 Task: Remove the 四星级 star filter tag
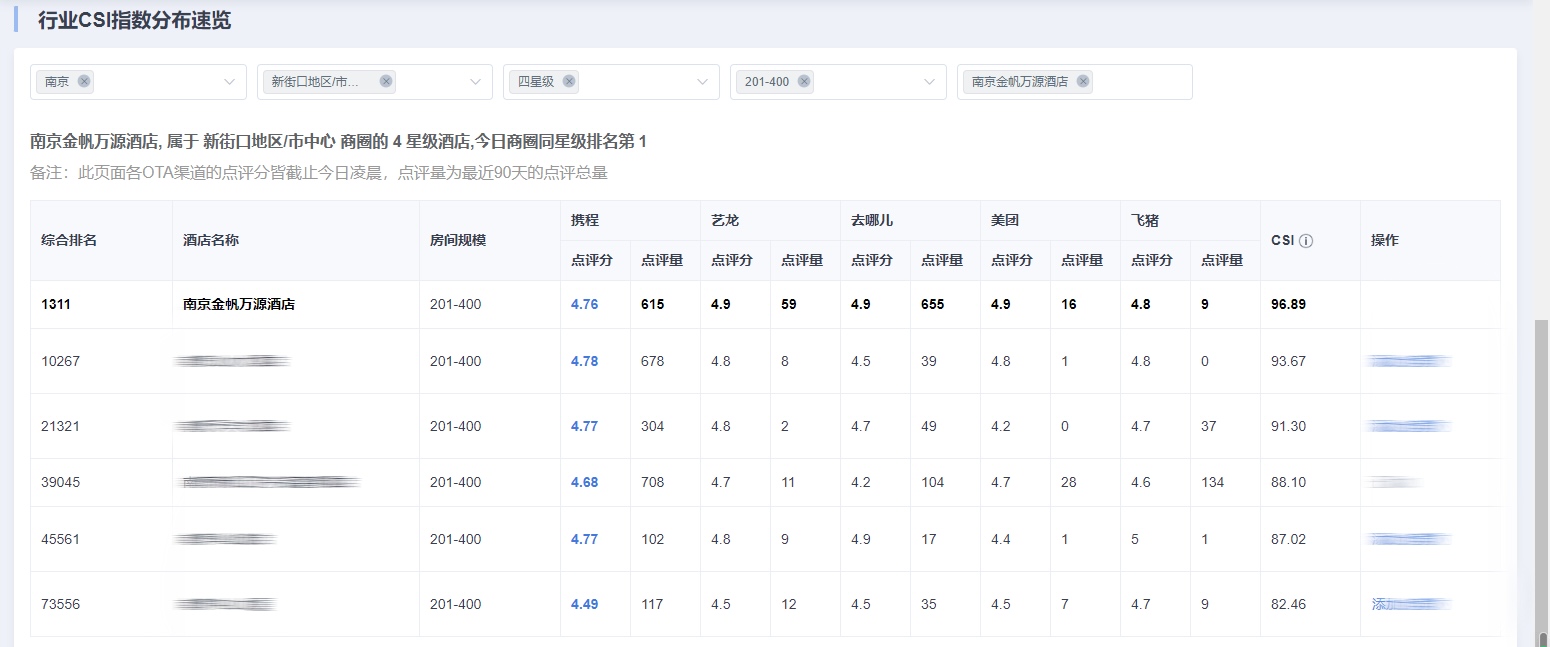(569, 82)
